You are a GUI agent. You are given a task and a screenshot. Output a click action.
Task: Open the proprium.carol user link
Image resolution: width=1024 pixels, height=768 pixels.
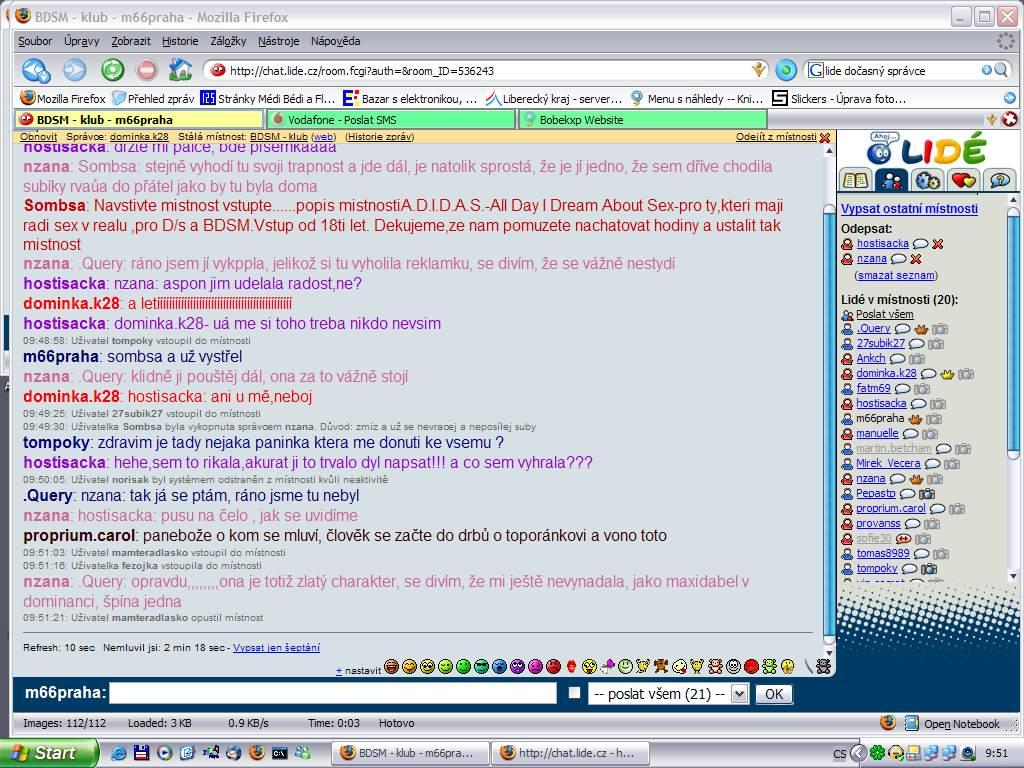(891, 509)
